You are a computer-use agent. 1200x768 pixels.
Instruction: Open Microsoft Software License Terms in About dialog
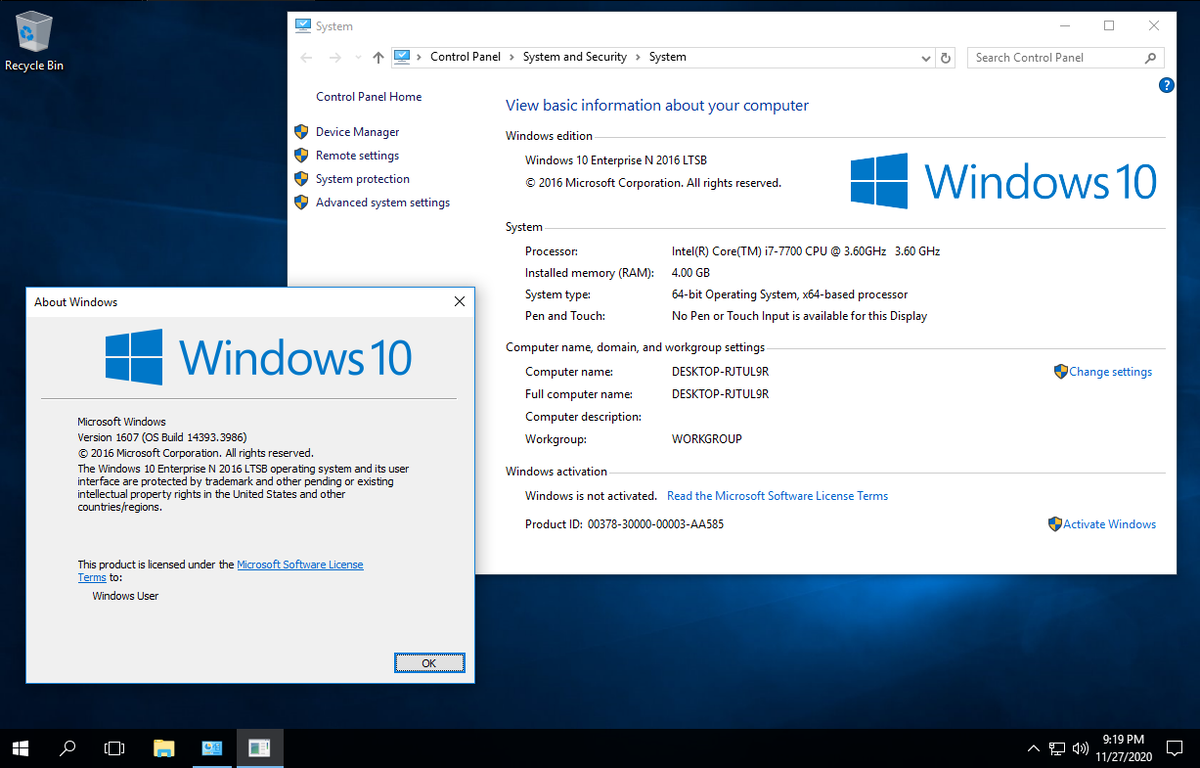[300, 565]
